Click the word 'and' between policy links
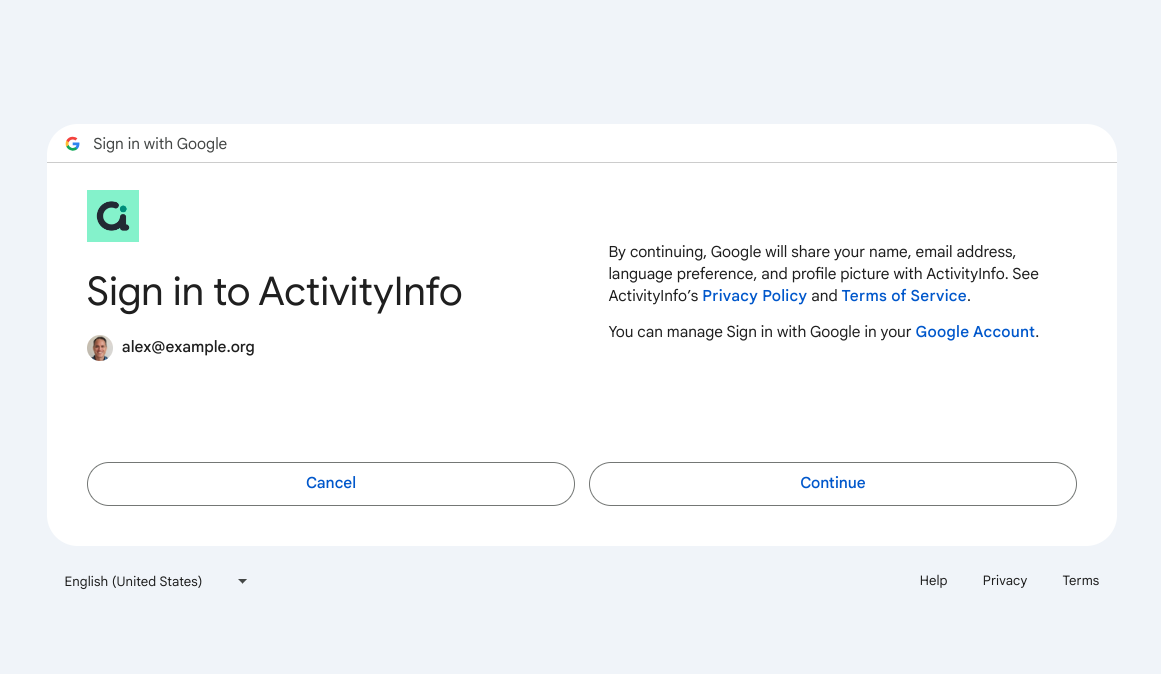The width and height of the screenshot is (1161, 674). pyautogui.click(x=824, y=296)
